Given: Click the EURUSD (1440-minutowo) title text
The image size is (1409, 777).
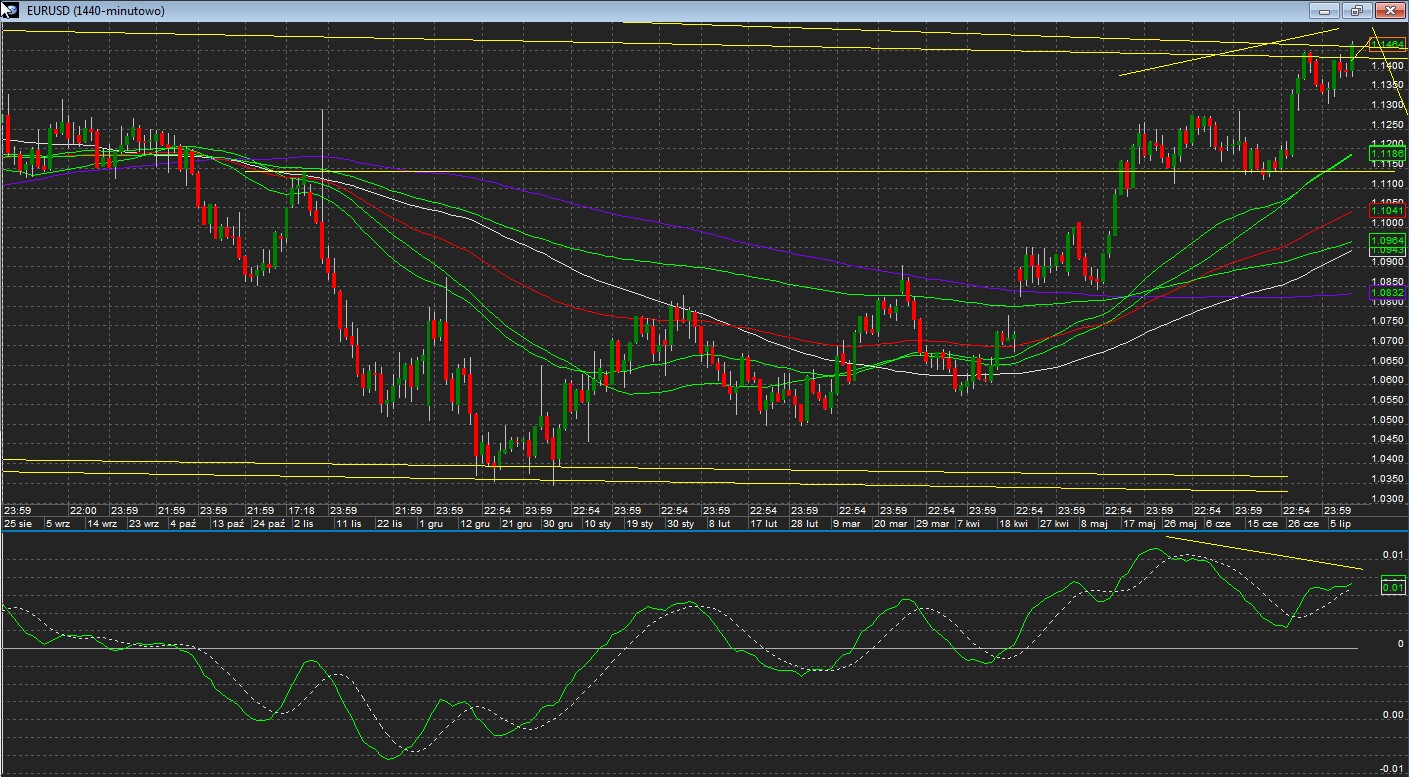Looking at the screenshot, I should pos(96,11).
